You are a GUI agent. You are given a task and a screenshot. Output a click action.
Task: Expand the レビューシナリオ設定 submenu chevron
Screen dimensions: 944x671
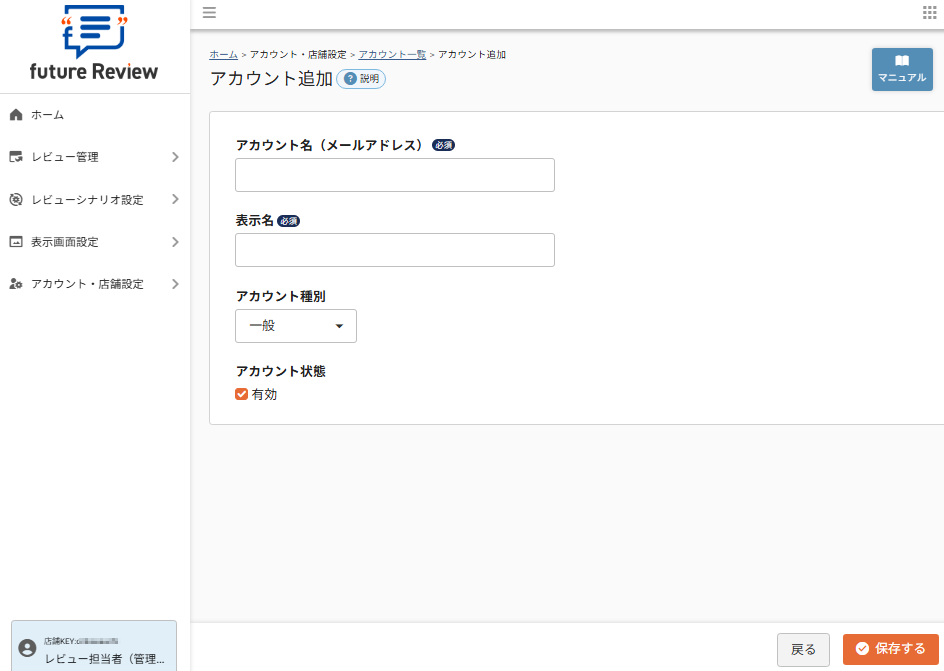pos(173,199)
